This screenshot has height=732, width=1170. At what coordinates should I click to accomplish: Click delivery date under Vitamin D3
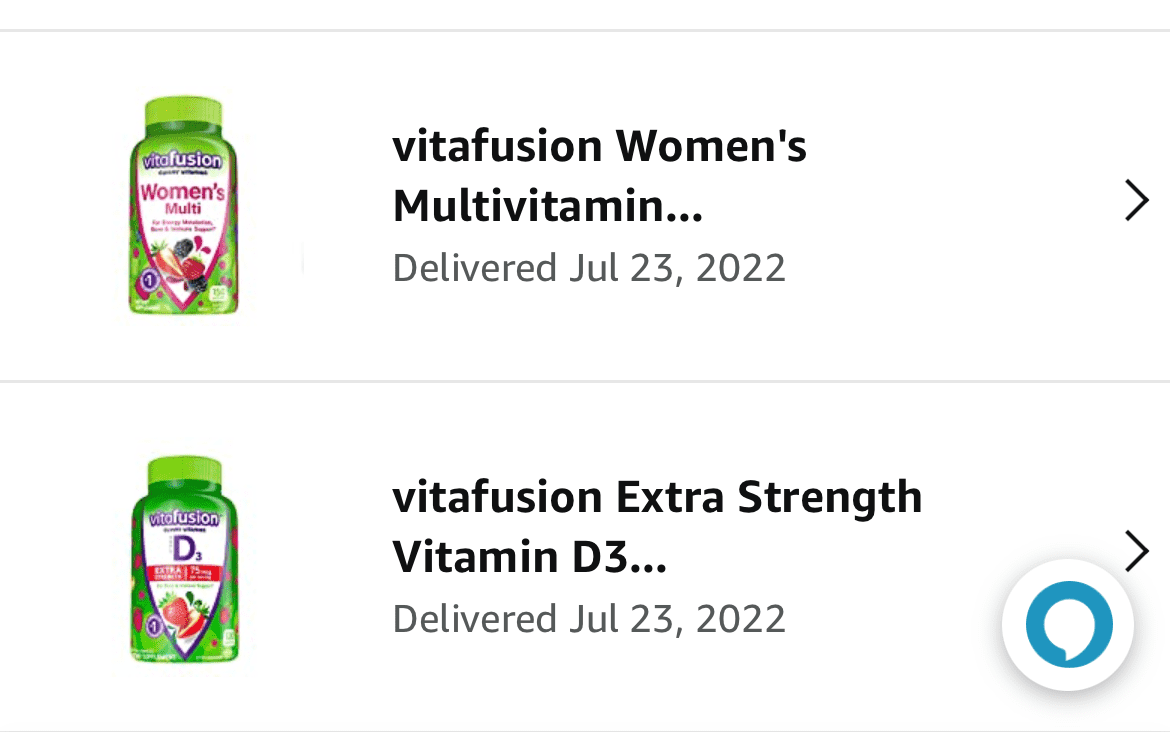589,618
